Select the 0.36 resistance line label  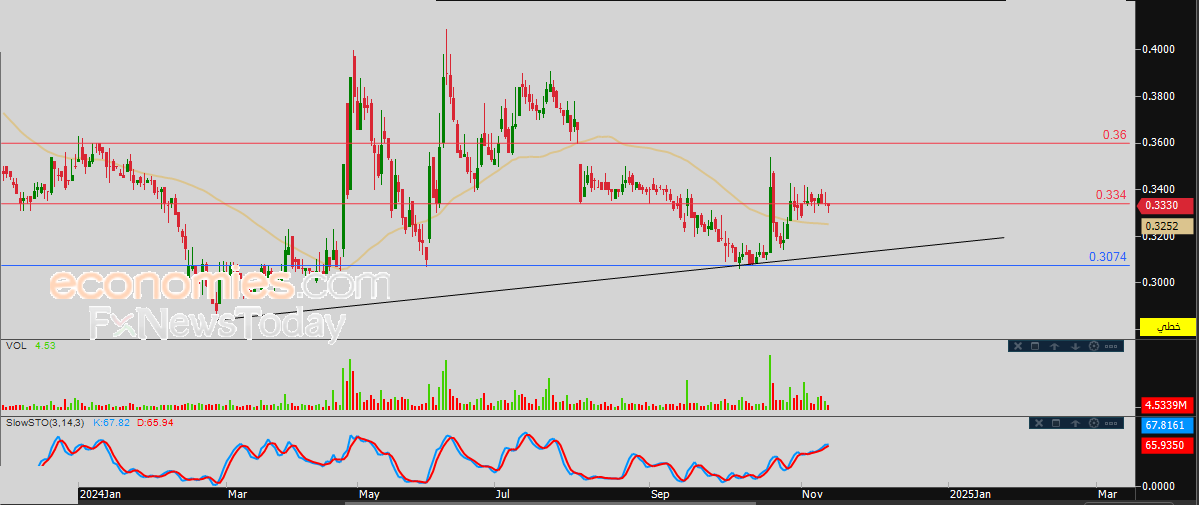[x=1114, y=135]
